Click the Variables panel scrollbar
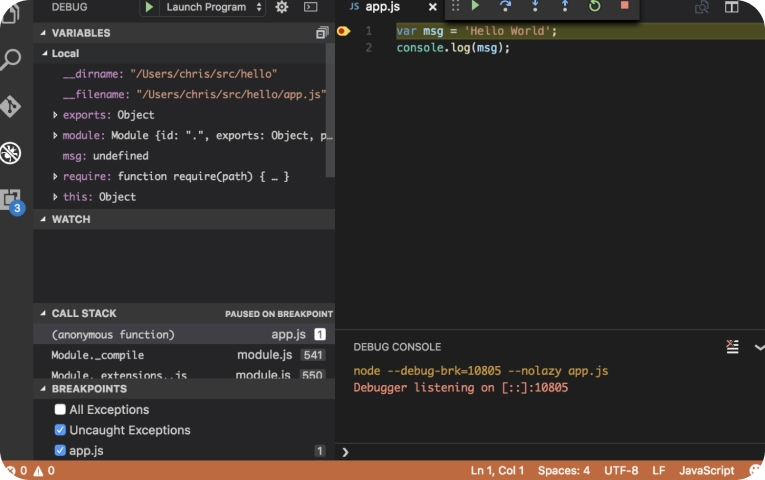Screen dimensions: 765x480 pos(330,111)
